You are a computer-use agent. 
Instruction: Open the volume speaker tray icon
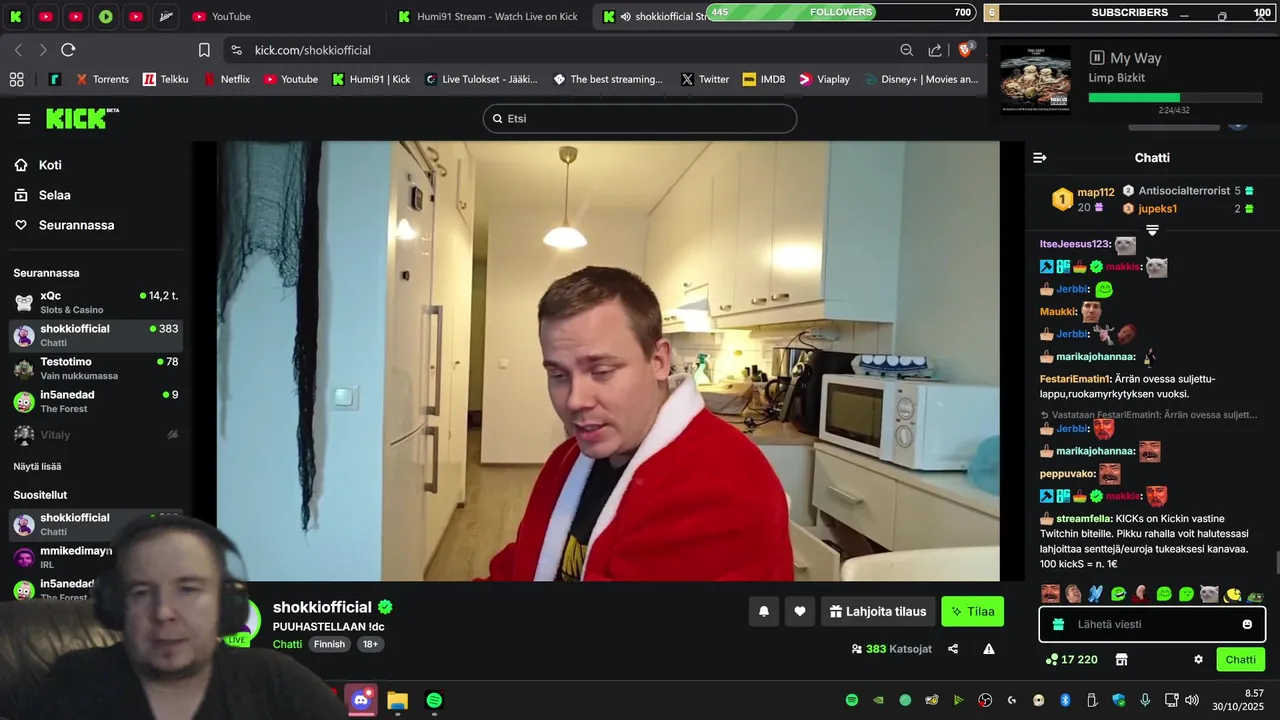coord(1190,700)
